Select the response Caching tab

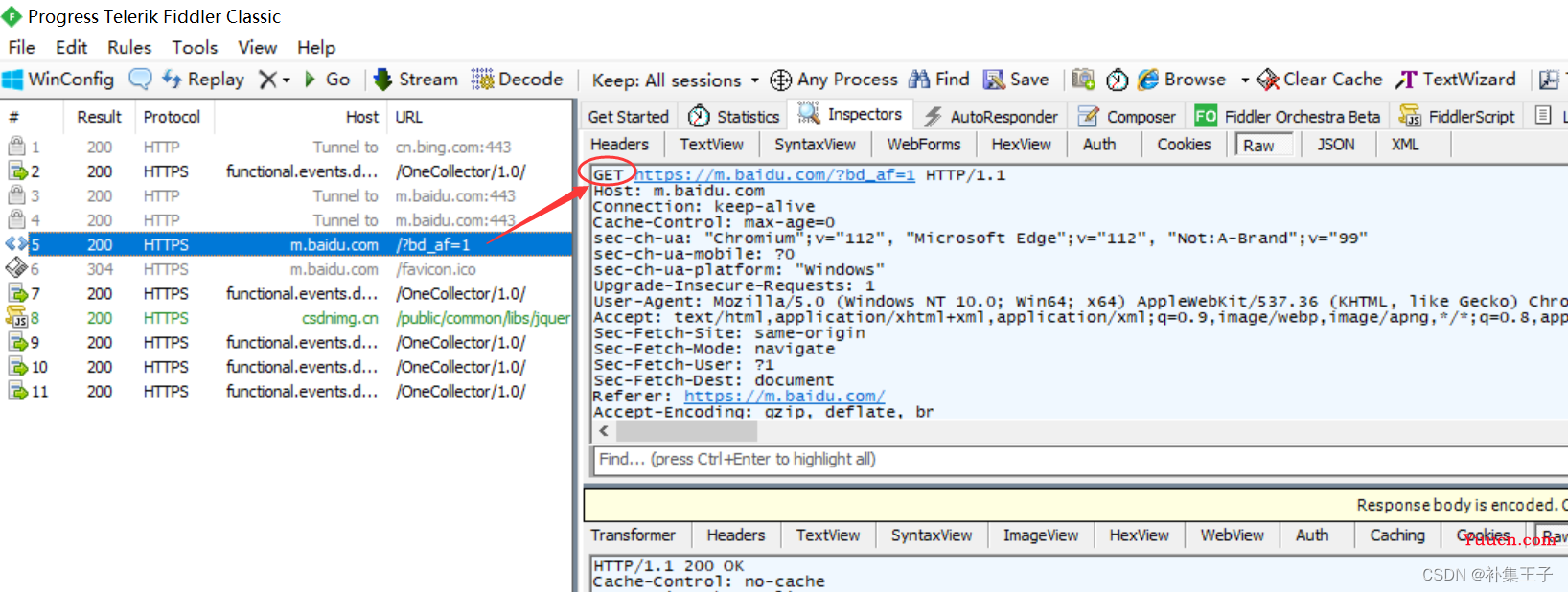[x=1397, y=535]
